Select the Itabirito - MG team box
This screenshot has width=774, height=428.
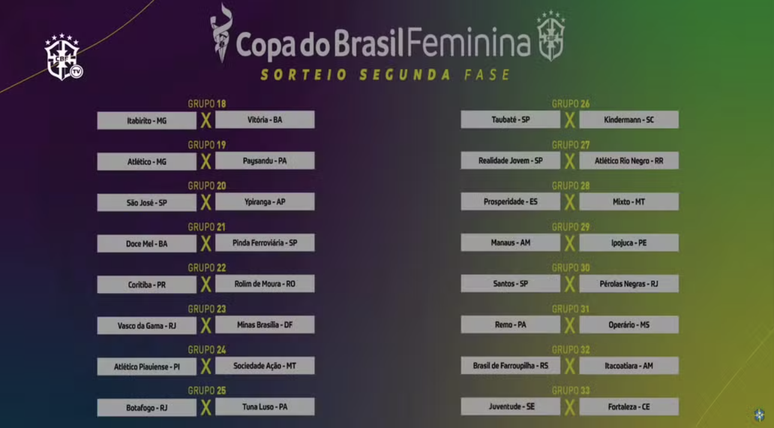coord(147,120)
